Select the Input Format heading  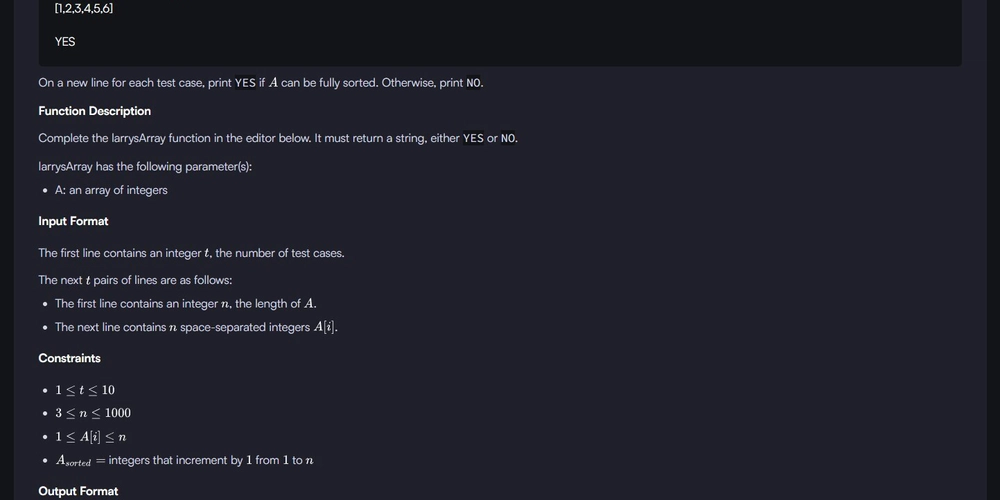tap(73, 221)
